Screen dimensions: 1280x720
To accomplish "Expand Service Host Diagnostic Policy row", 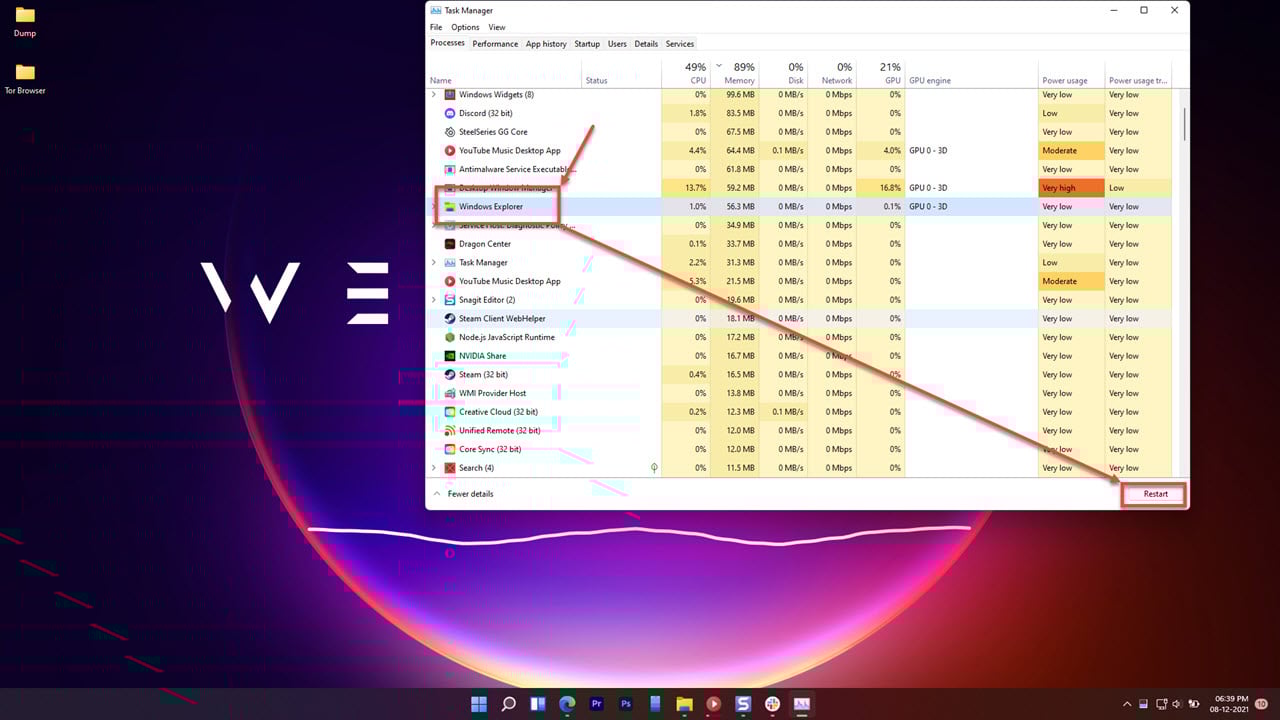I will pos(434,225).
